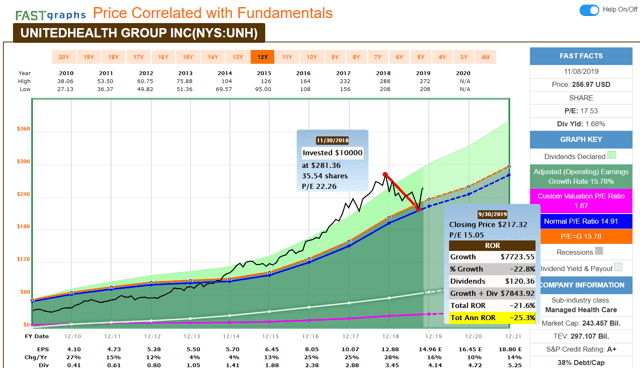
Task: Click the FASTgraphs logo
Action: (51, 15)
